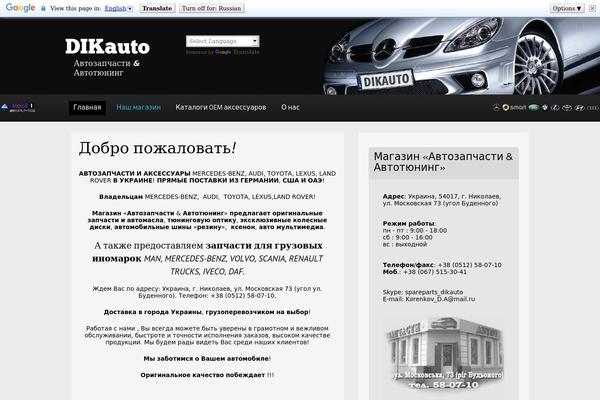
Task: Click the Skype name spareparts_dikauto
Action: coord(434,292)
